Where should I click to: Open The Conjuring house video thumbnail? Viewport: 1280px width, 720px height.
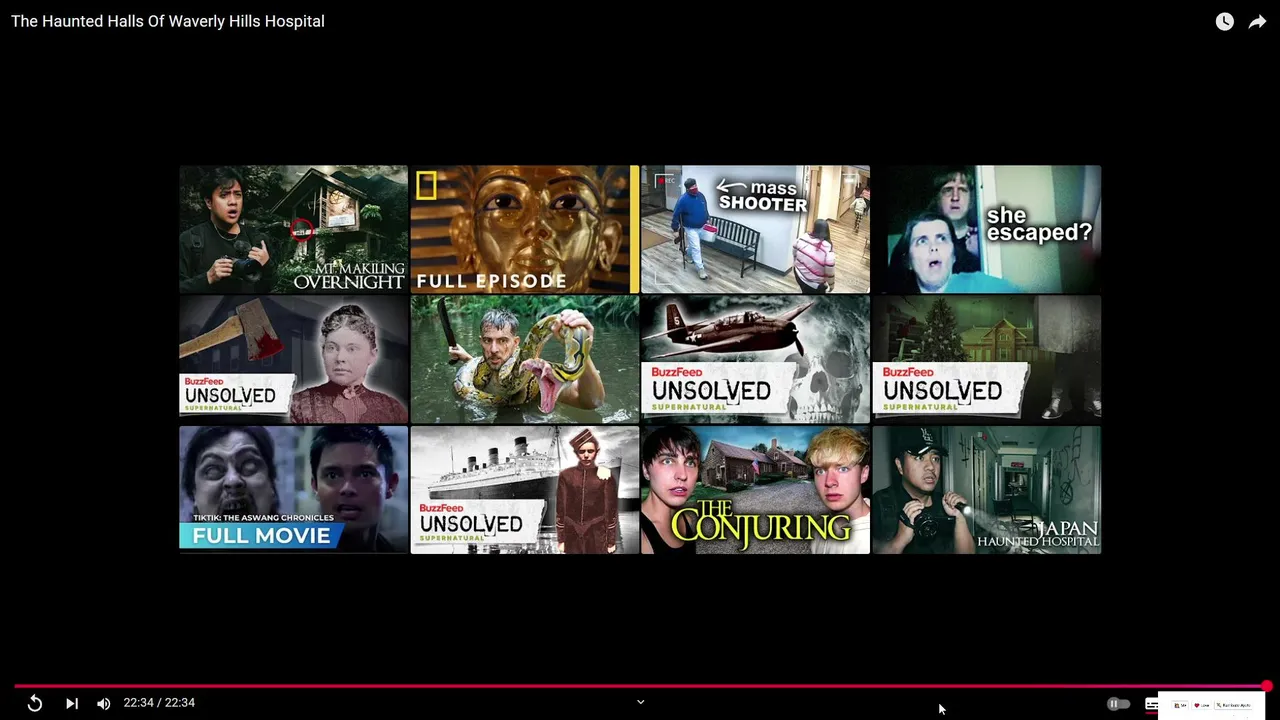pos(755,490)
